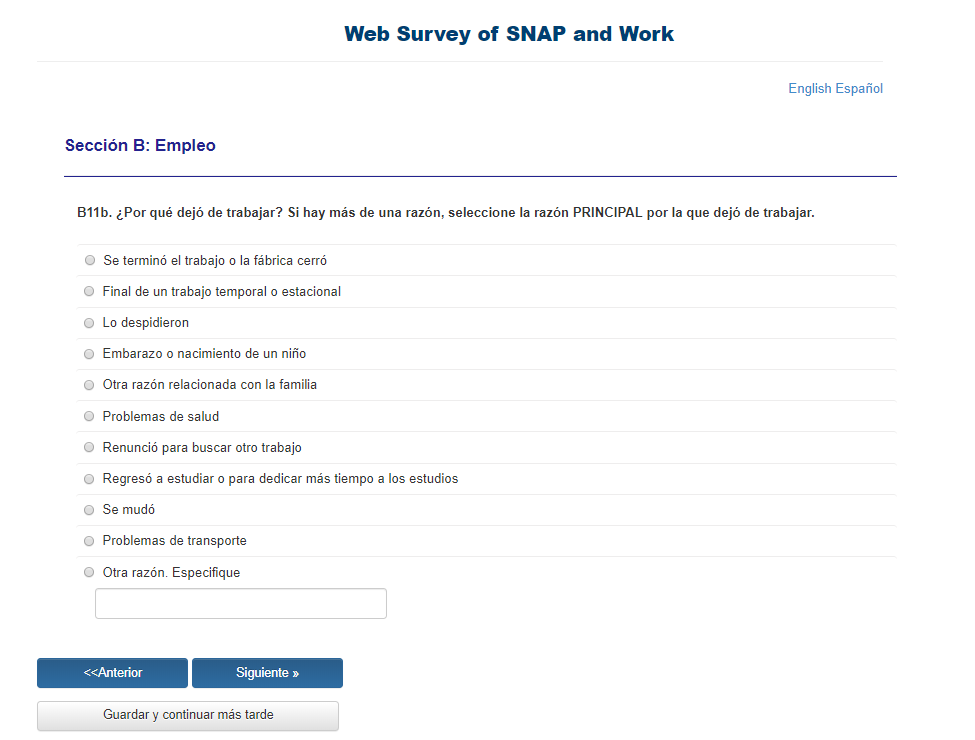Select 'Otra razón. Especifique' radio button

[x=89, y=572]
